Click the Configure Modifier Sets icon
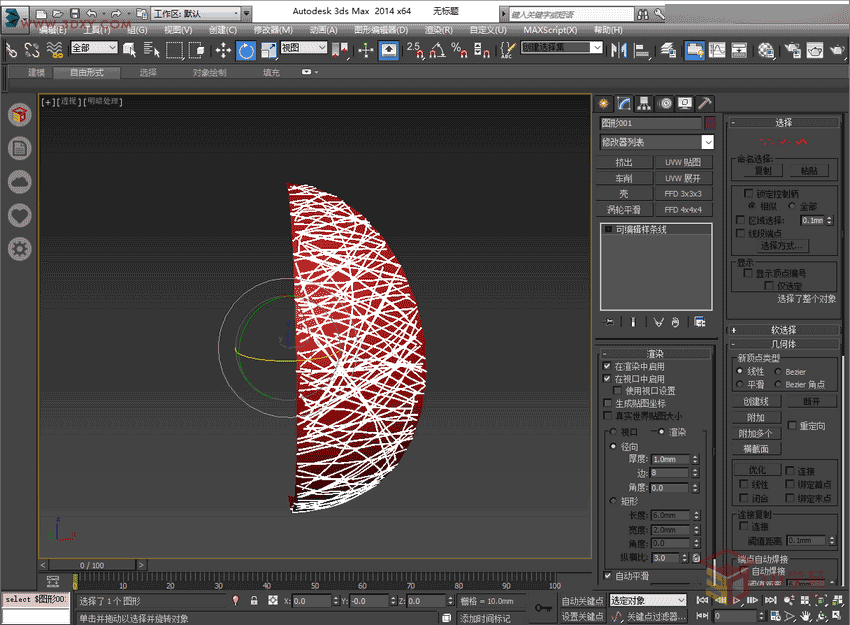 [x=700, y=322]
